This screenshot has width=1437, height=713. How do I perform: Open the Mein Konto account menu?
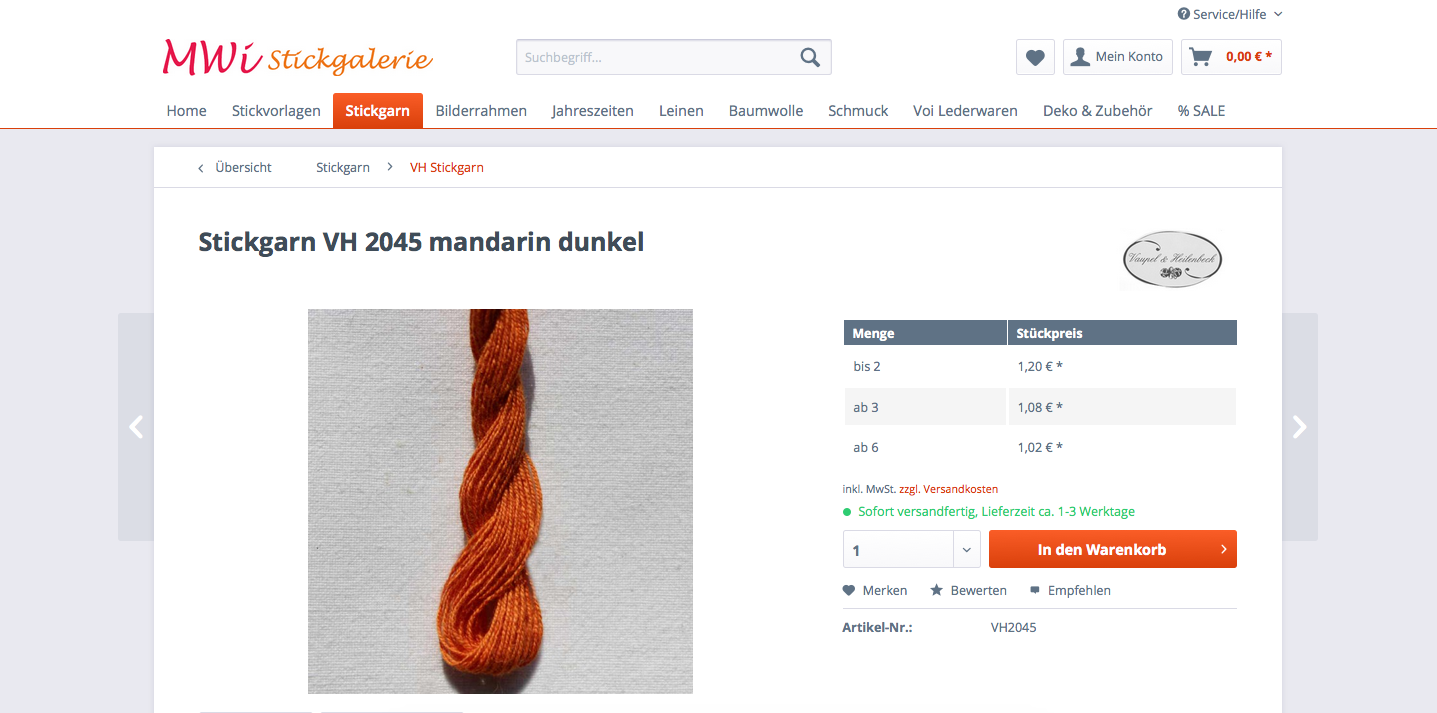[x=1118, y=57]
